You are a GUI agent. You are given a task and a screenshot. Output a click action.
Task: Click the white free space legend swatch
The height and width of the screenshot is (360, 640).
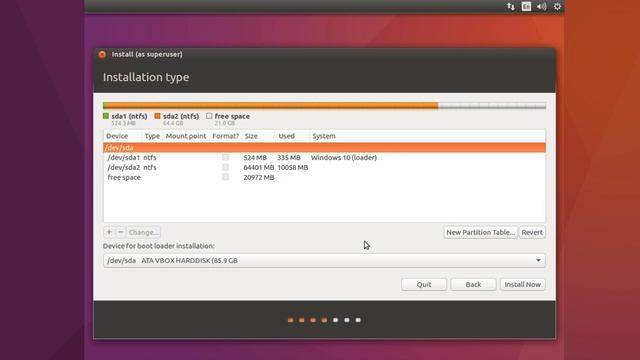(209, 116)
